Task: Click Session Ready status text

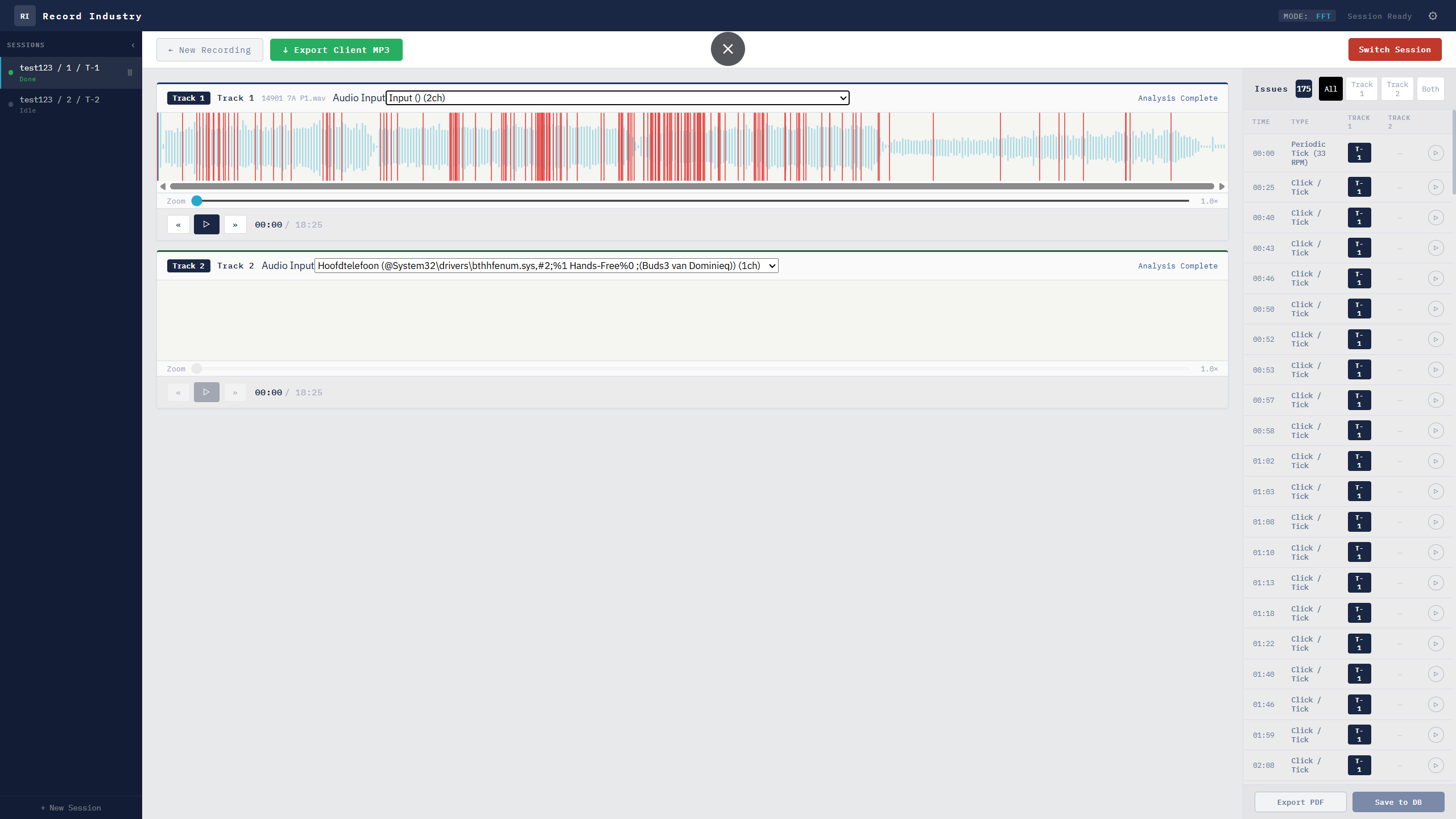Action: 1379,16
